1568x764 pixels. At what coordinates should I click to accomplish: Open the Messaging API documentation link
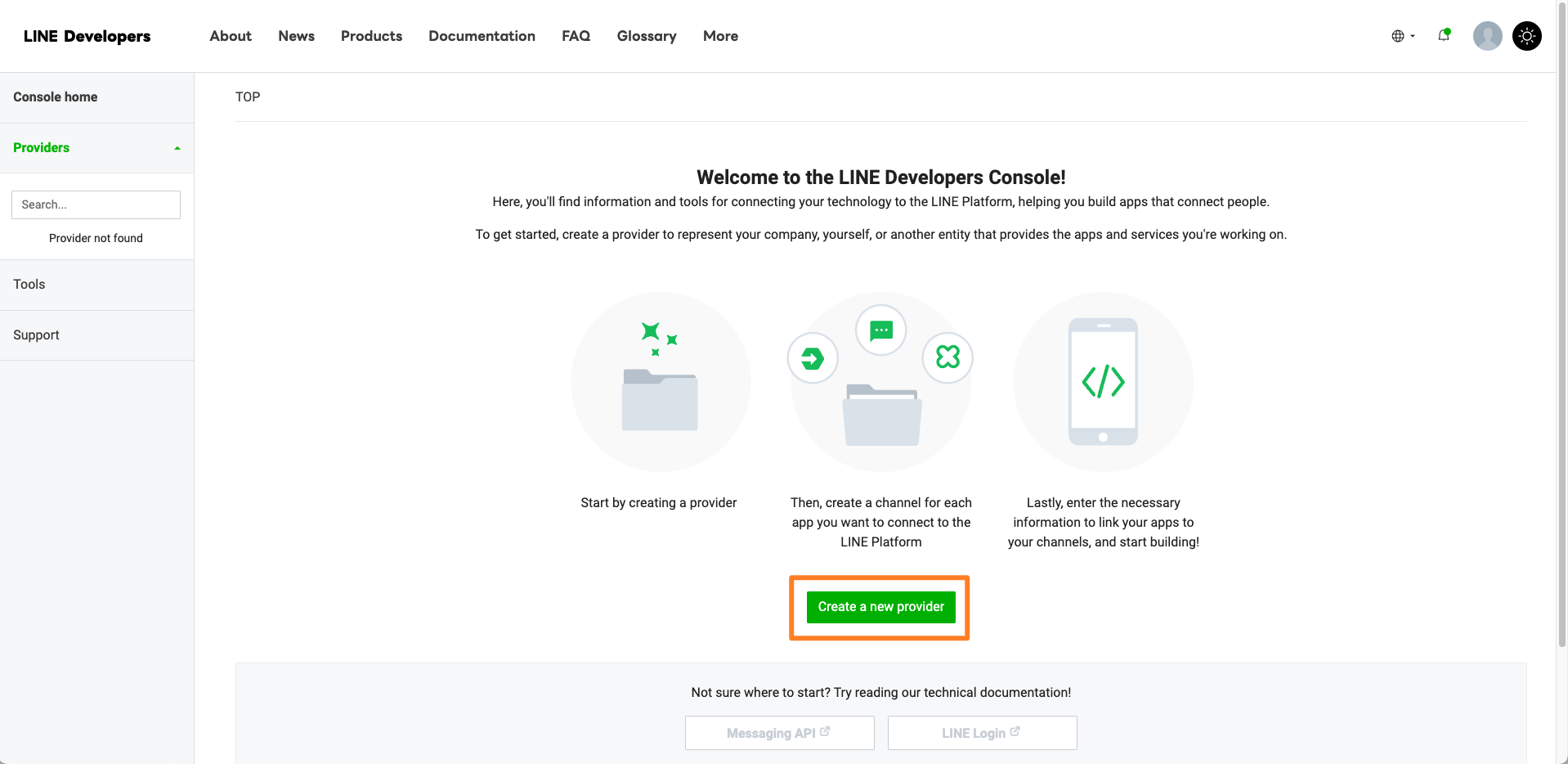779,733
